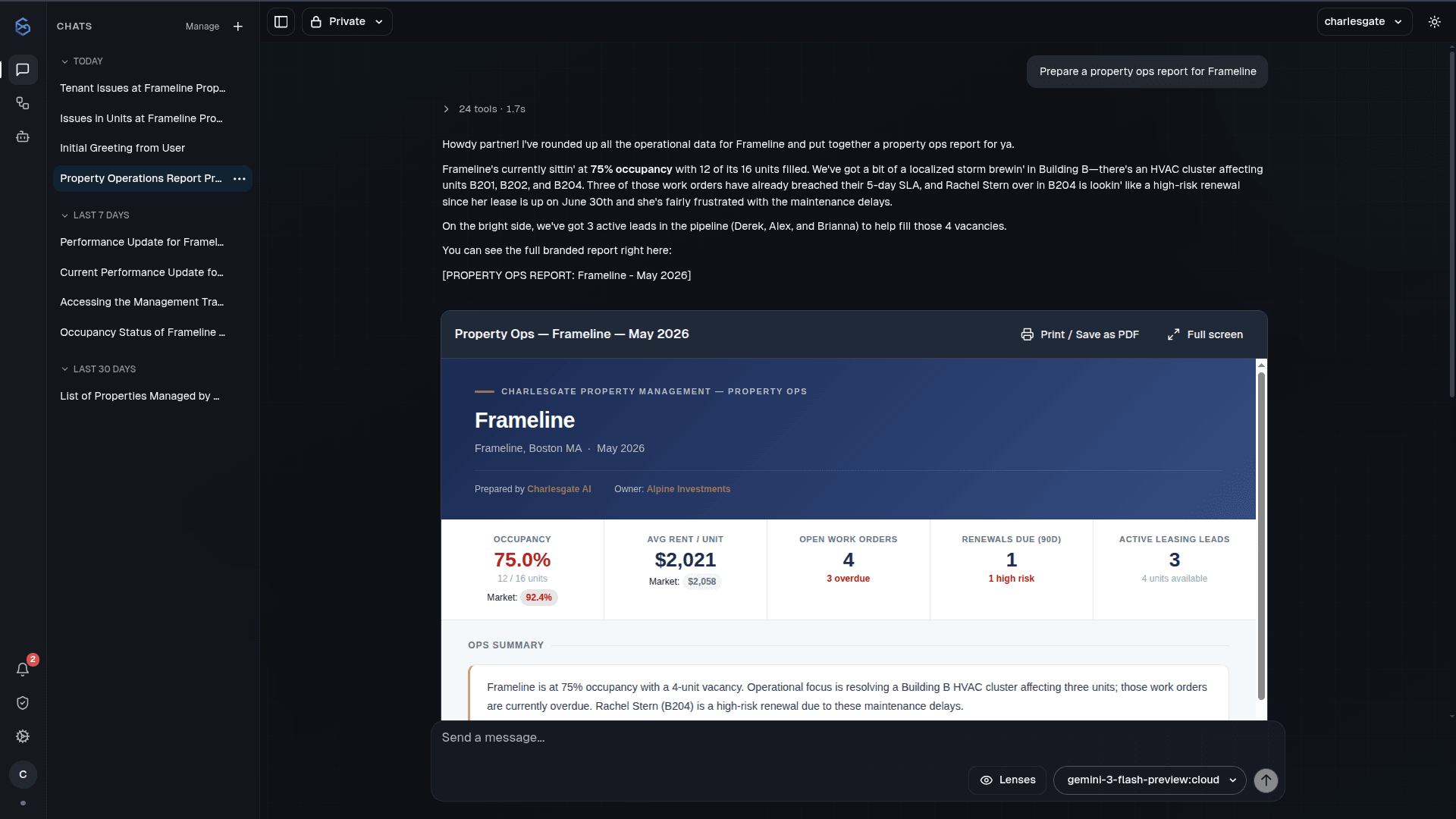Open the agents robot icon
Viewport: 1456px width, 819px height.
click(23, 136)
